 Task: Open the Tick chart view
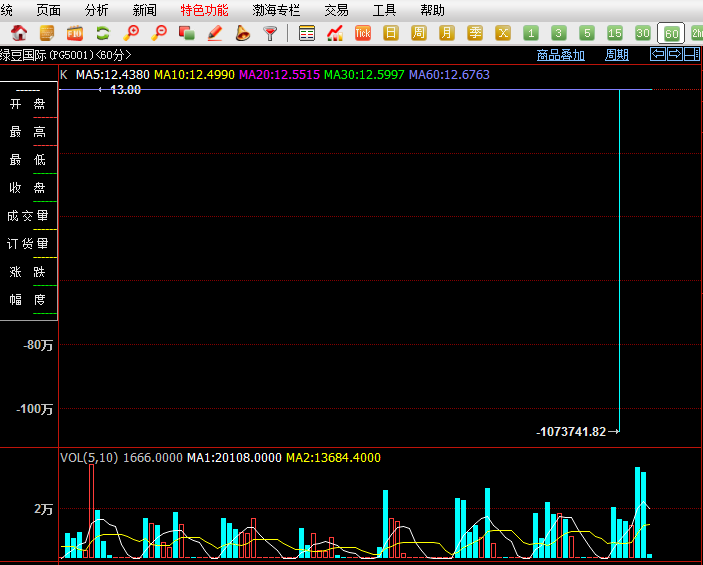point(363,33)
